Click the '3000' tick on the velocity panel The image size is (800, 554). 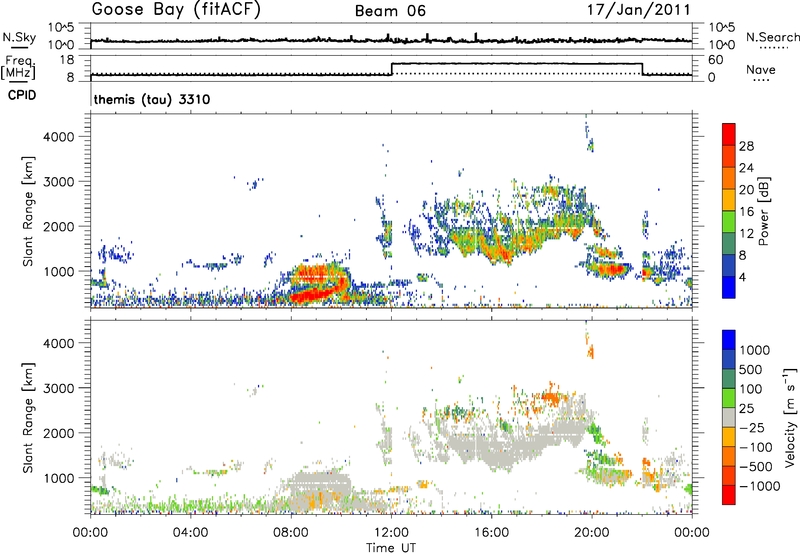click(58, 388)
